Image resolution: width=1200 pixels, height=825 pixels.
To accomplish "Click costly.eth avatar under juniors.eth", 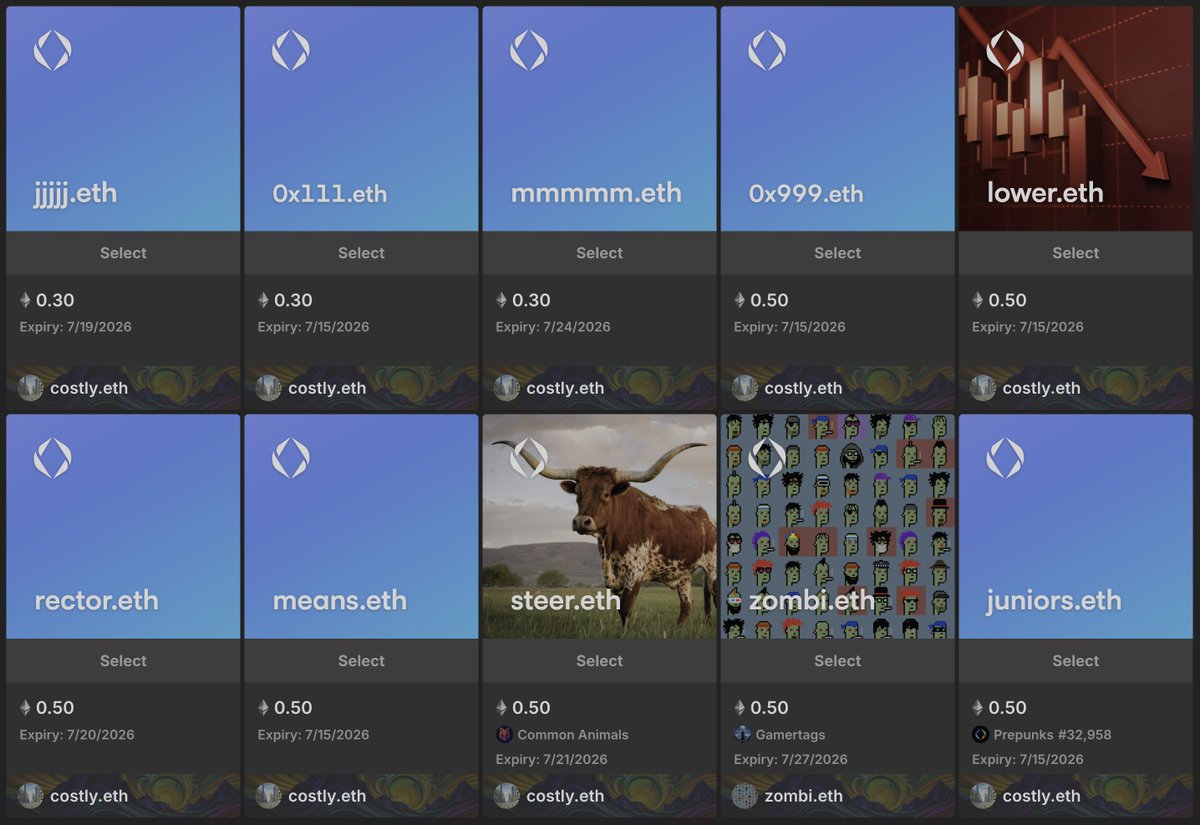I will coord(983,796).
